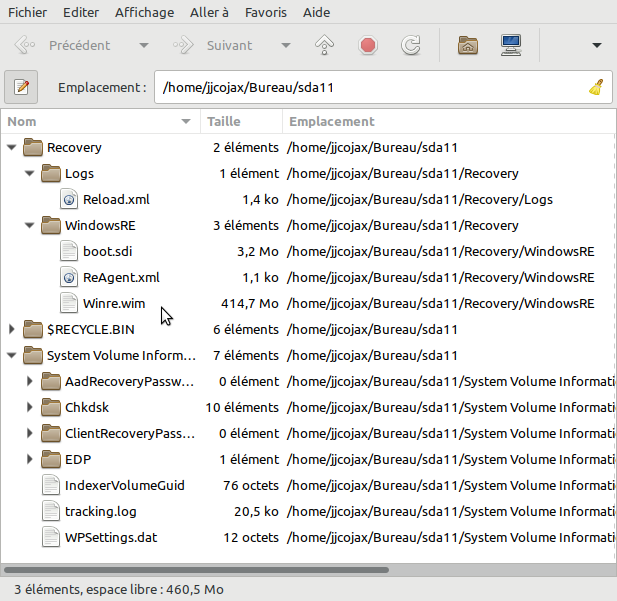Sort by the Emplacement column header
The height and width of the screenshot is (601, 617).
coord(449,121)
